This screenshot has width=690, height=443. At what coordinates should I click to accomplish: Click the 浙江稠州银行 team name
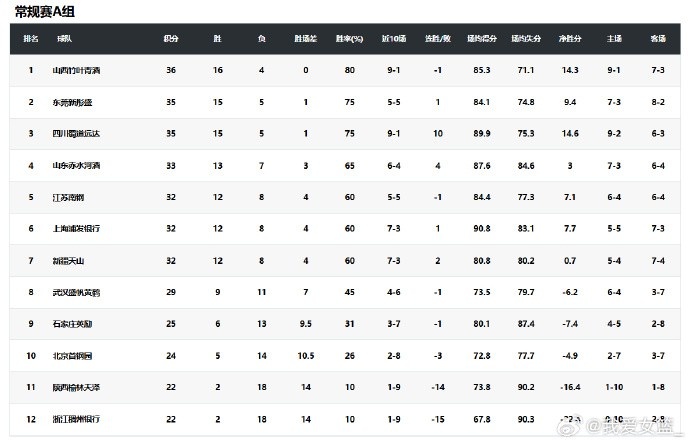(x=79, y=418)
